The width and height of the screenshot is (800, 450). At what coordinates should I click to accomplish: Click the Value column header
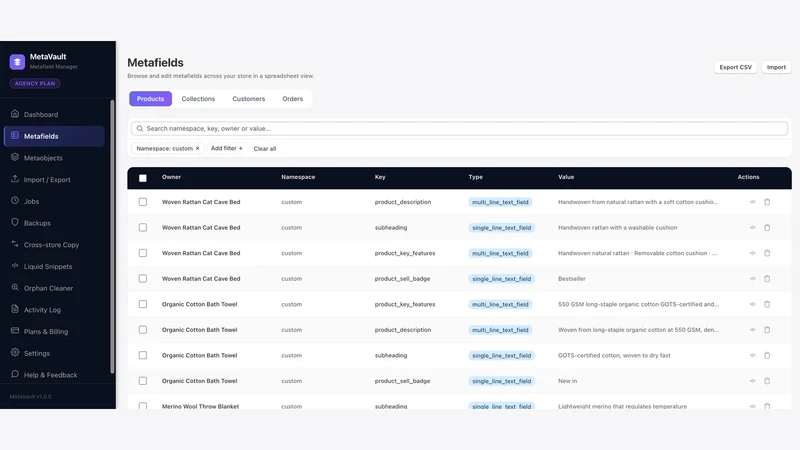[x=566, y=177]
